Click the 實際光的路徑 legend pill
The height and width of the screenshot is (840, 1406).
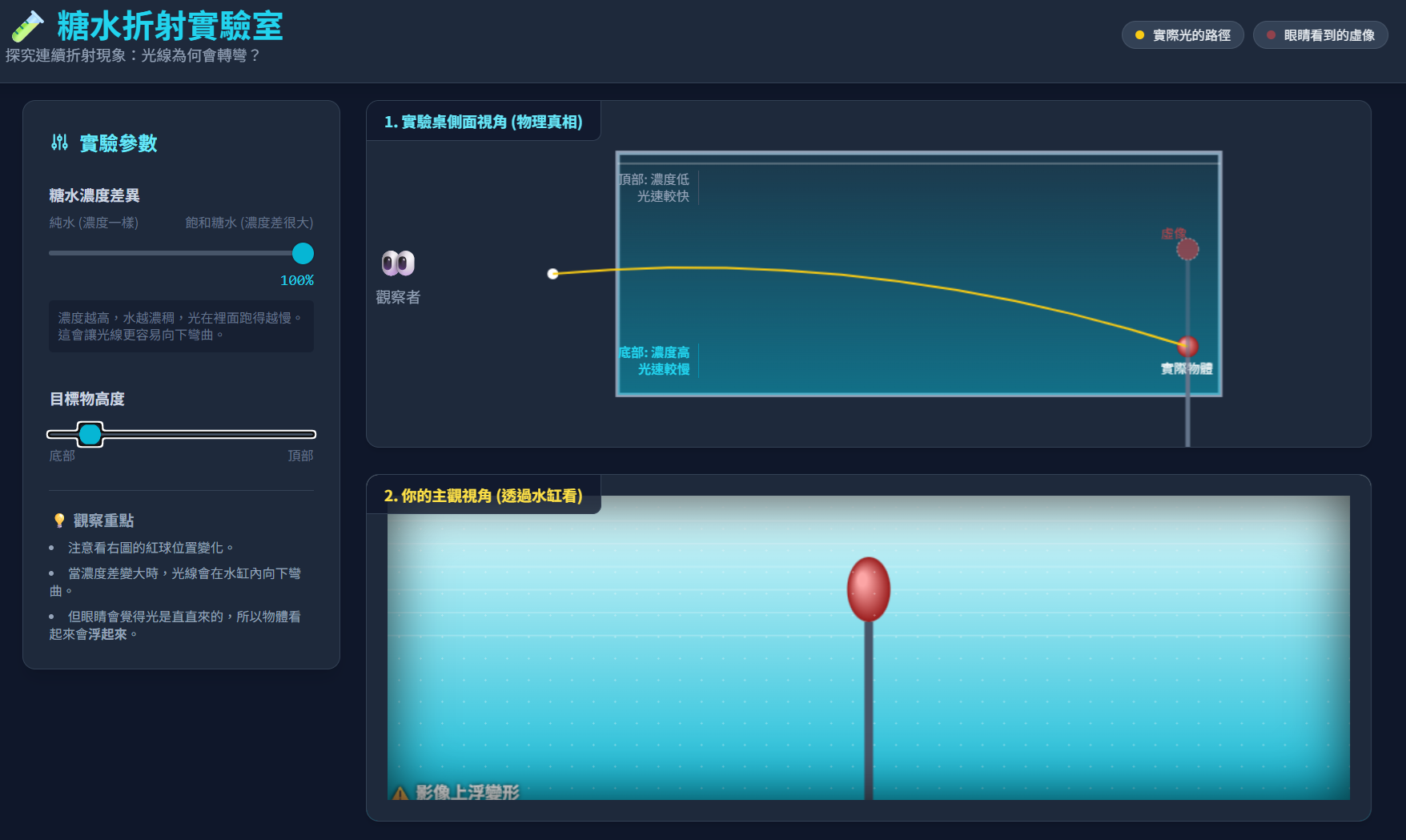(1183, 35)
